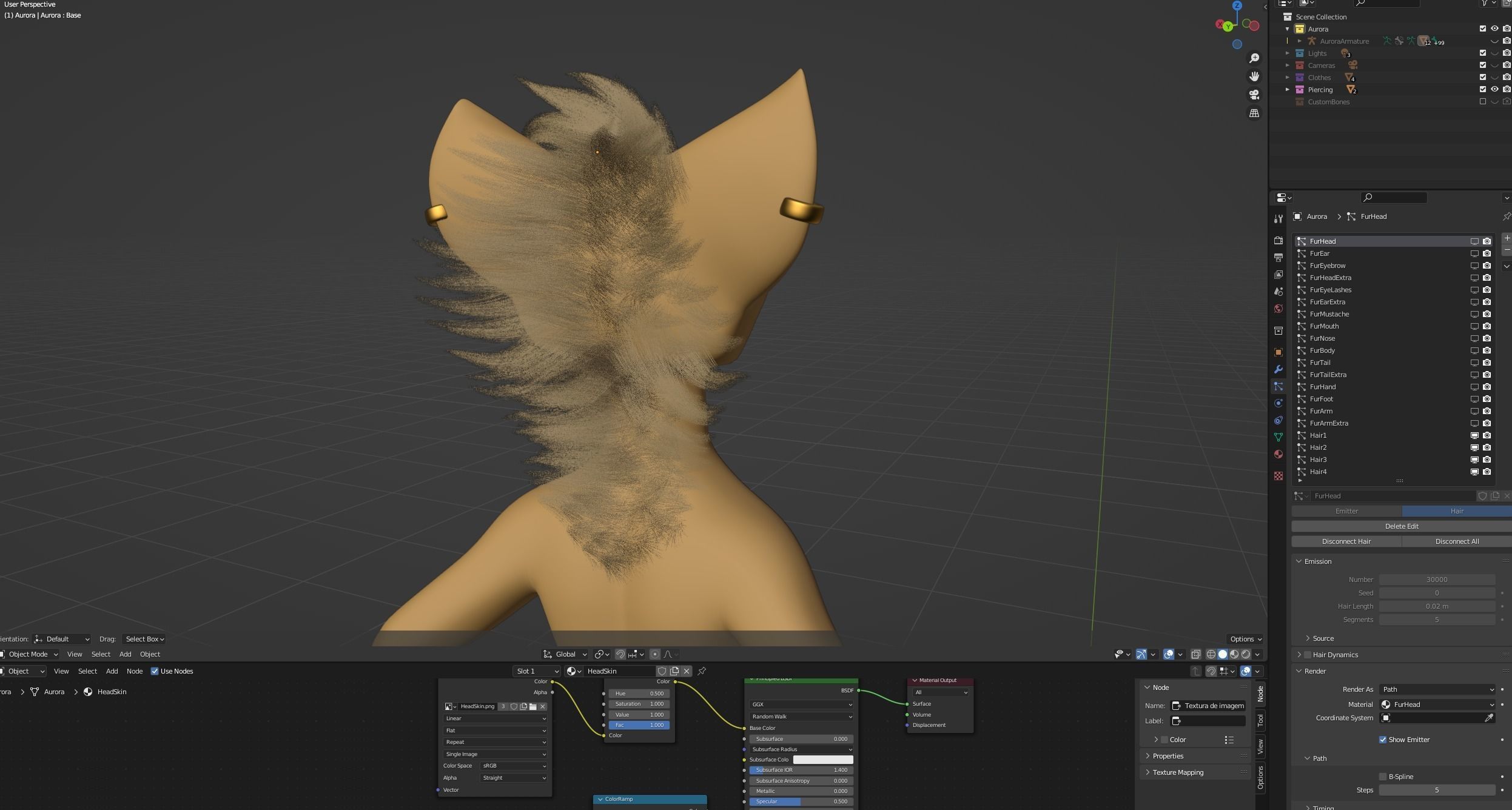The width and height of the screenshot is (1512, 810).
Task: Hide the Piercing collection in viewport
Action: (1494, 90)
